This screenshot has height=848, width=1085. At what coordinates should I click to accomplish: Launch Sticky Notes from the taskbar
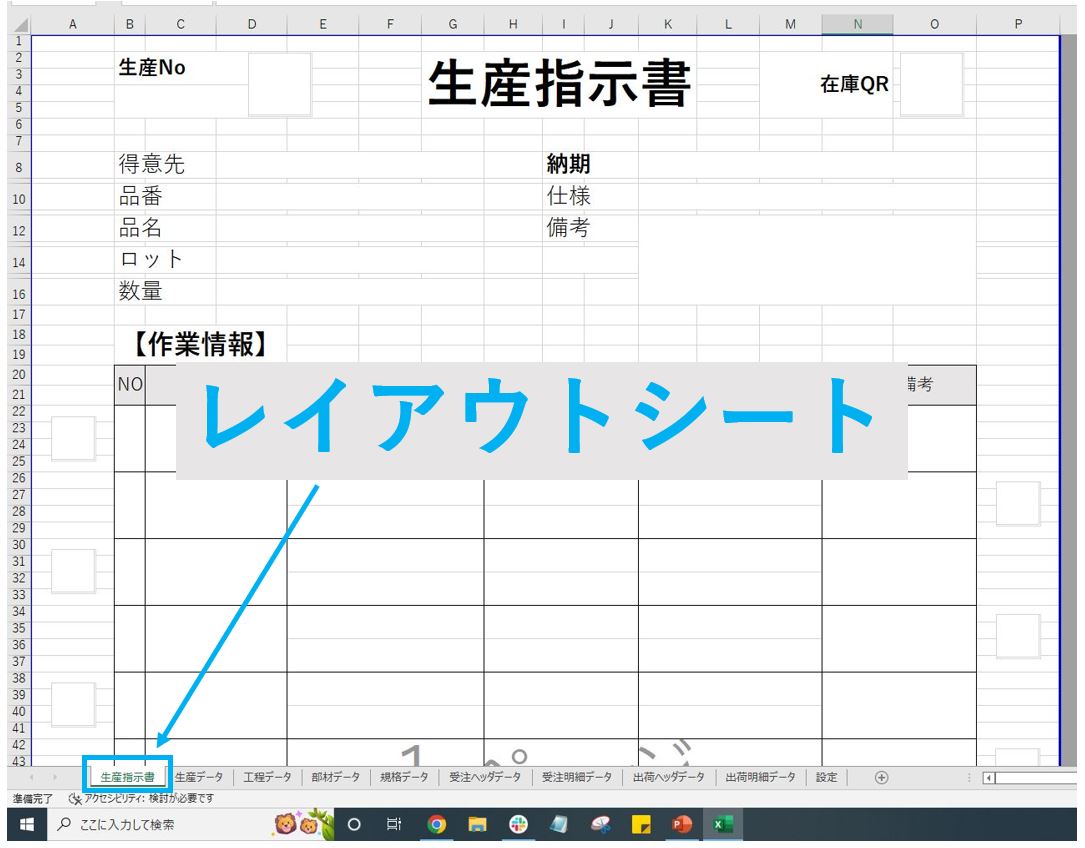[x=642, y=825]
